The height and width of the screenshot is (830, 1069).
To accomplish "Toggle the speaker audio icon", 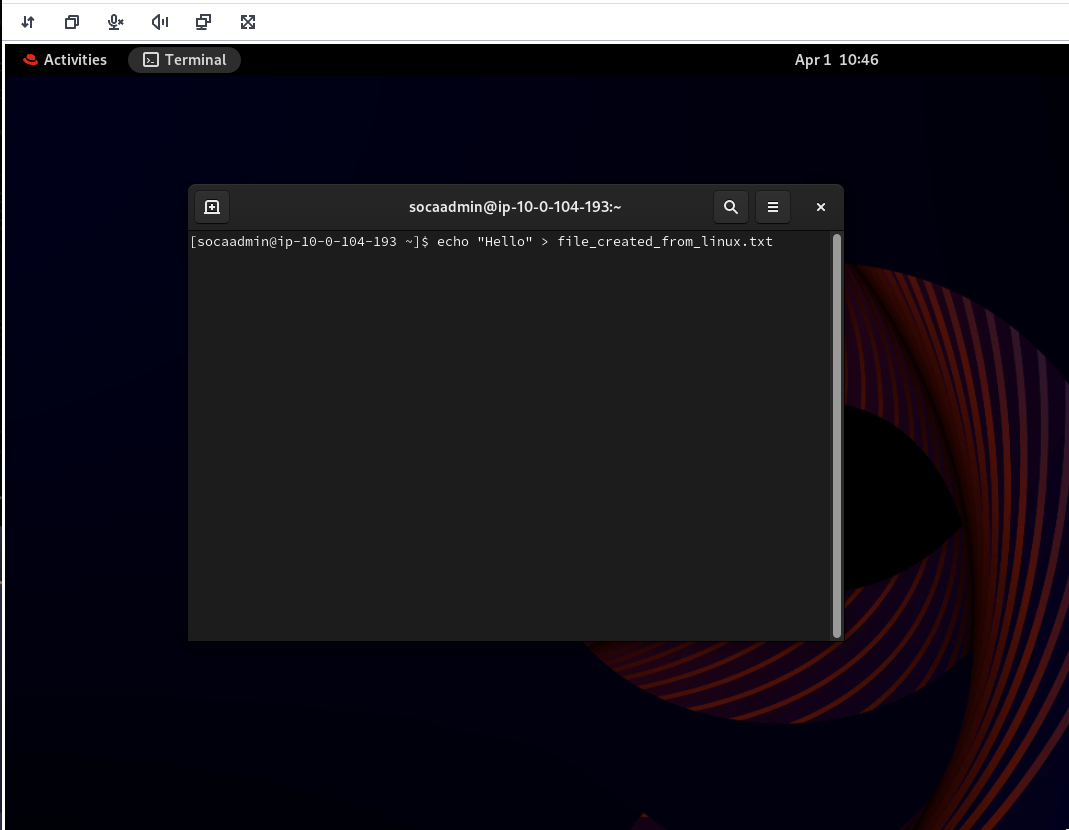I will pos(160,22).
